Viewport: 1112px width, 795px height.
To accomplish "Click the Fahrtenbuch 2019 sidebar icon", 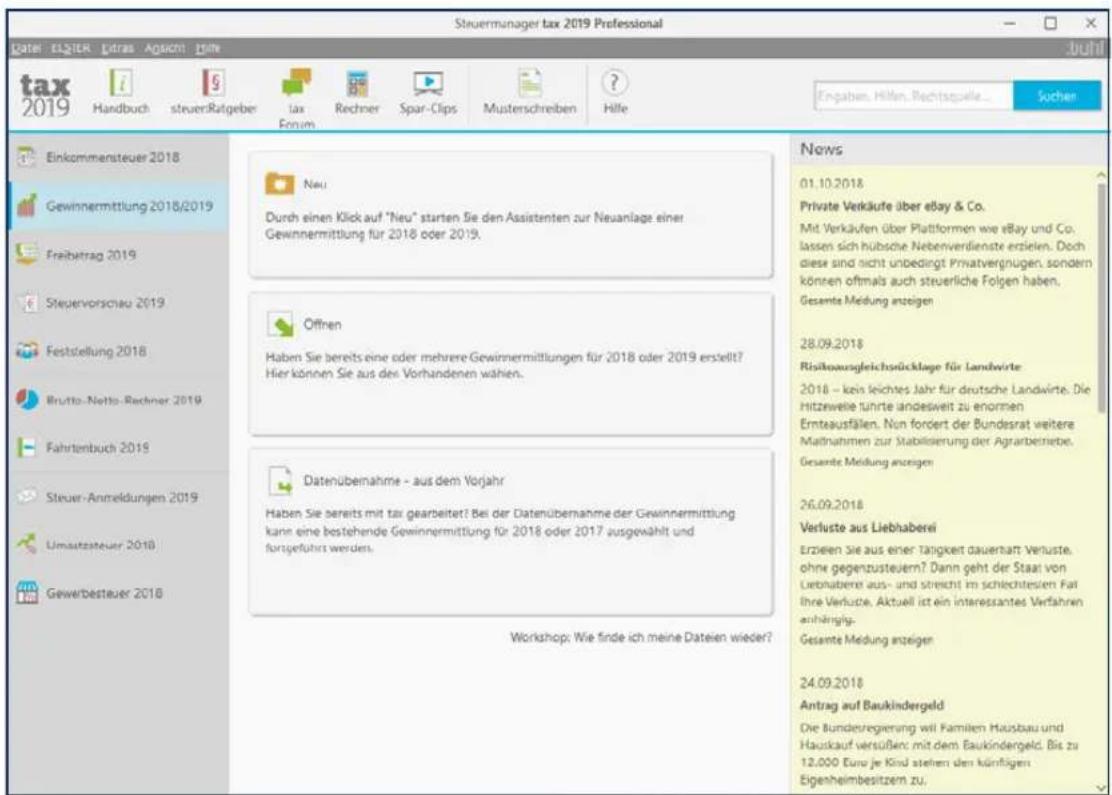I will [26, 447].
